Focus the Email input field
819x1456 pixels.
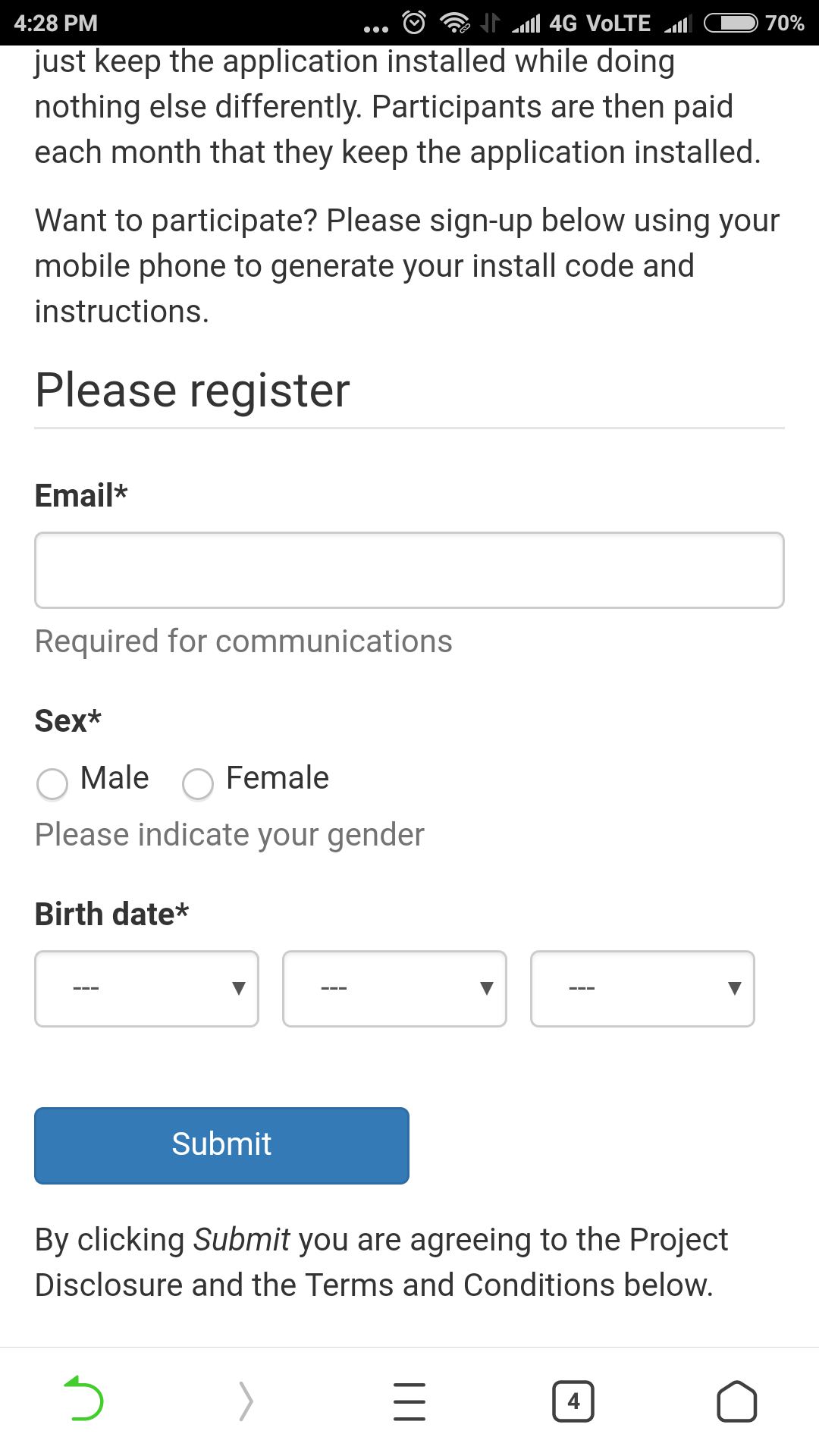pyautogui.click(x=409, y=570)
